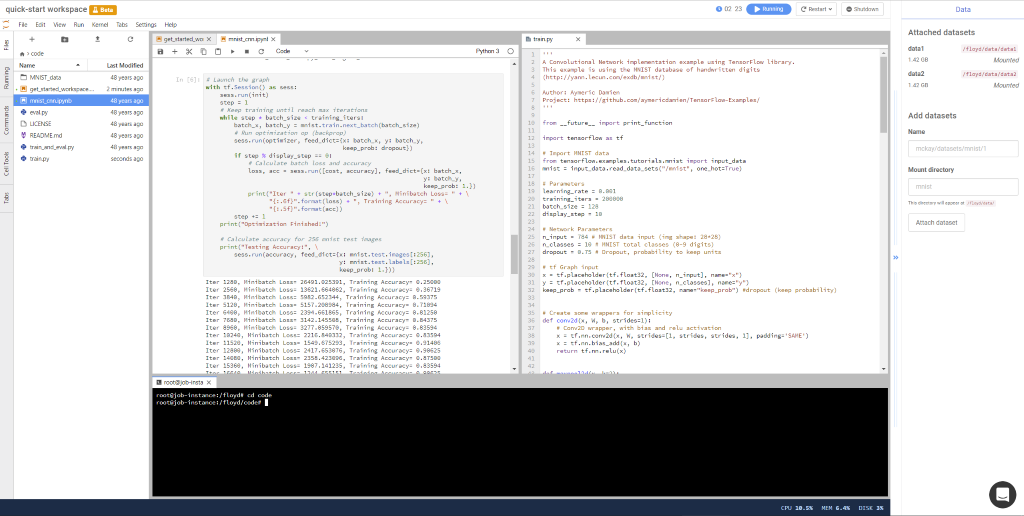Open the Running sidebar tab

tap(7, 78)
